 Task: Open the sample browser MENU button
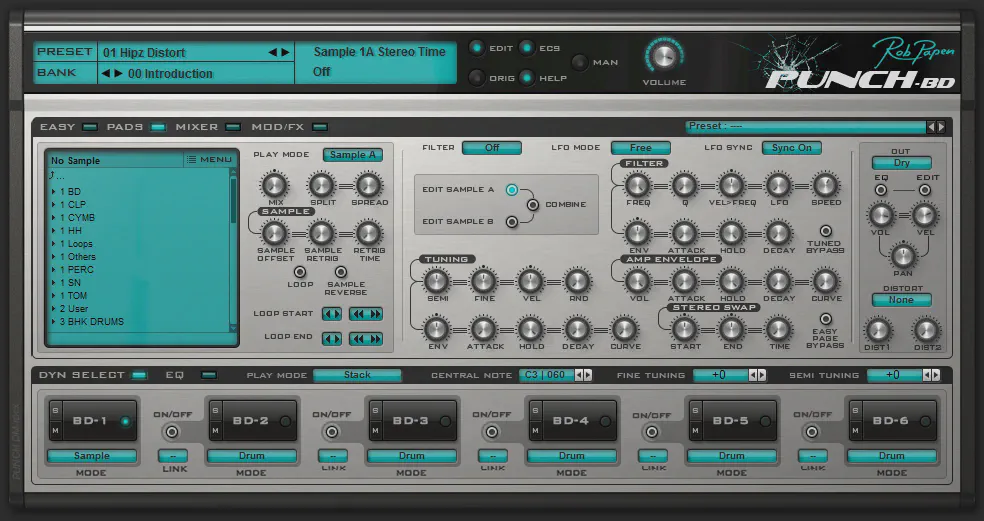tap(209, 160)
